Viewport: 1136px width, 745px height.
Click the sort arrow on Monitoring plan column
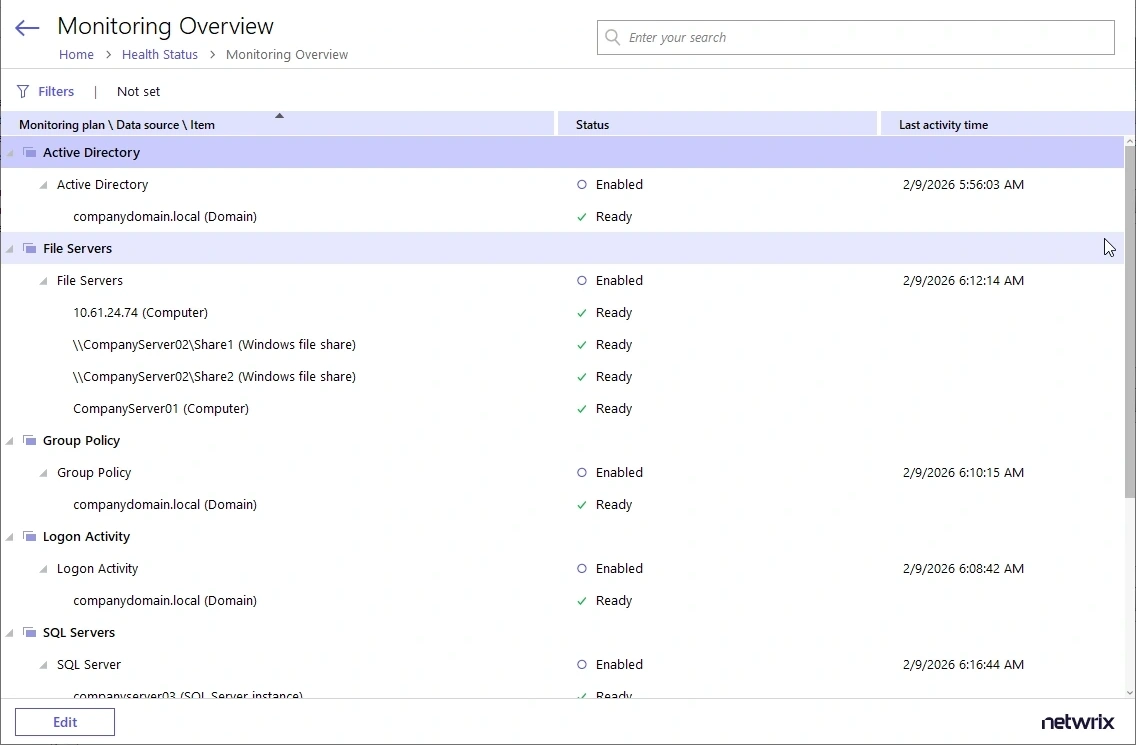tap(279, 117)
